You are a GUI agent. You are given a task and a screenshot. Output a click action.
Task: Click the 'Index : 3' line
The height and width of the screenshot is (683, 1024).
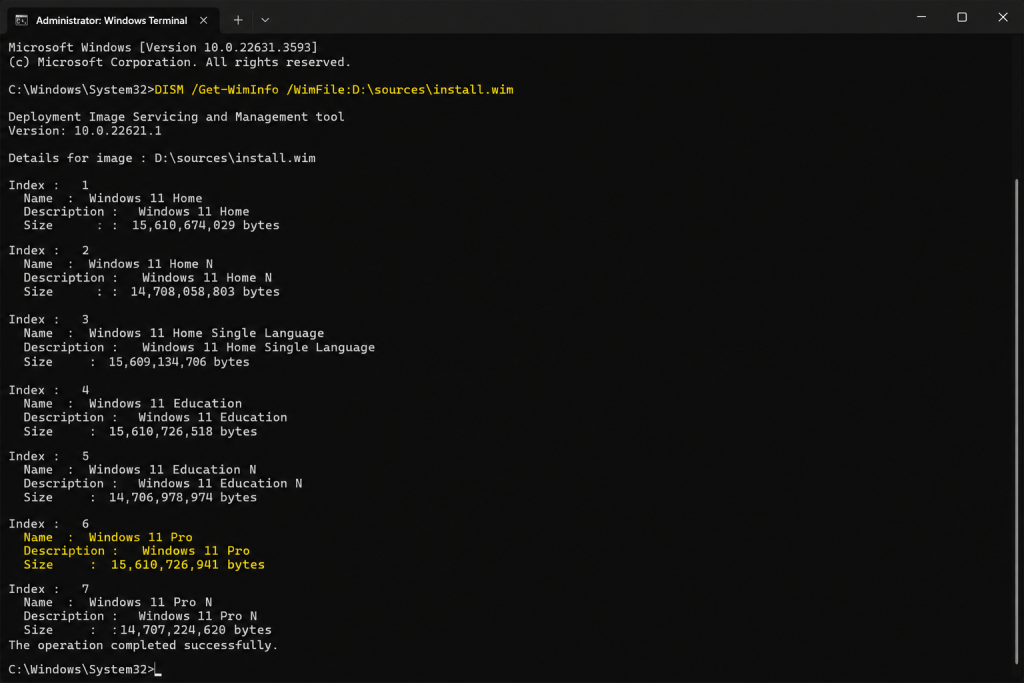click(48, 319)
